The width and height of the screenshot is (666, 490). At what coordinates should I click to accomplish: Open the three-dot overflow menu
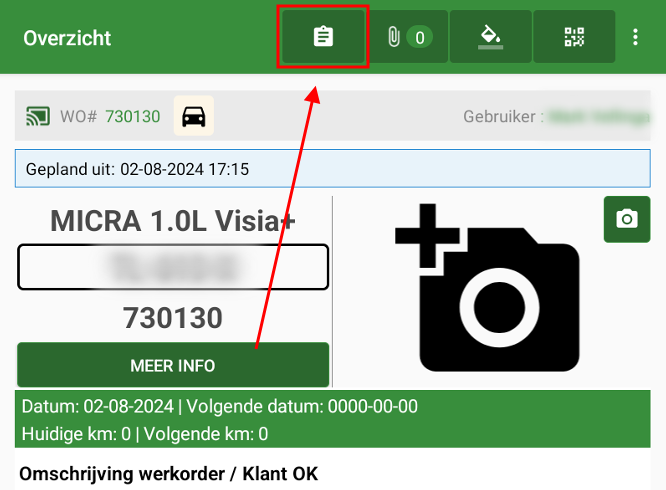click(x=635, y=37)
